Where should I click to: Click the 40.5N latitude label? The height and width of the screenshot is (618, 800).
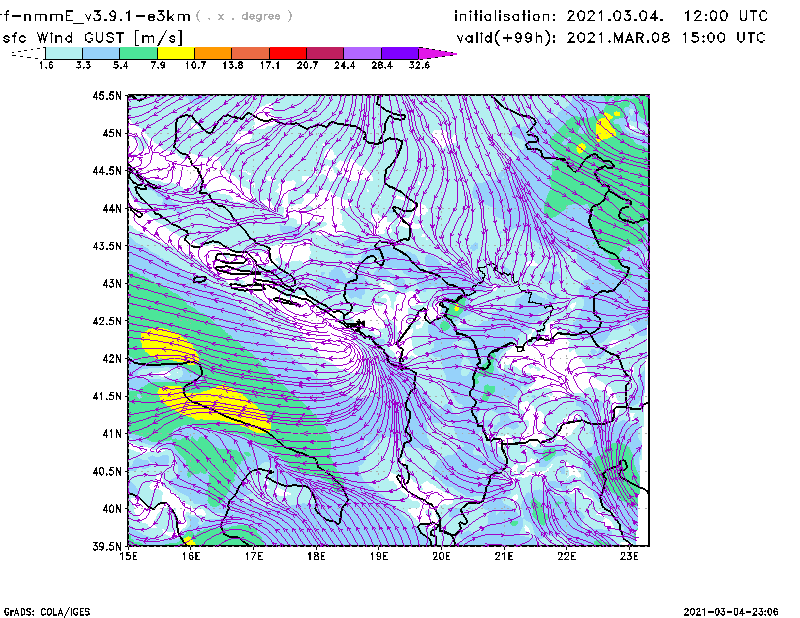click(x=107, y=471)
